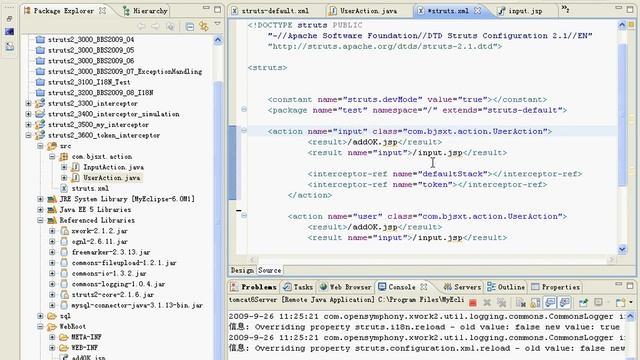The height and width of the screenshot is (360, 640).
Task: Click the second icon in the left trim bar
Action: [x=10, y=32]
